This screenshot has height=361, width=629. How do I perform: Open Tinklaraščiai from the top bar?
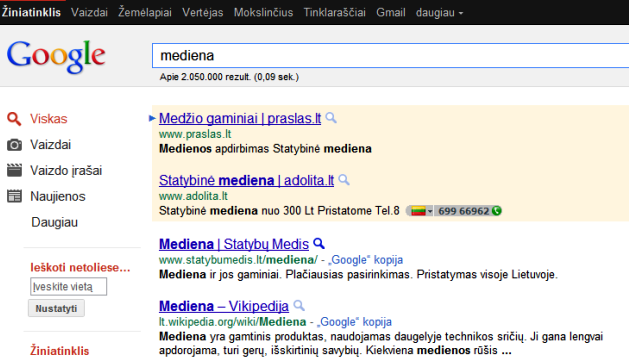[x=335, y=12]
